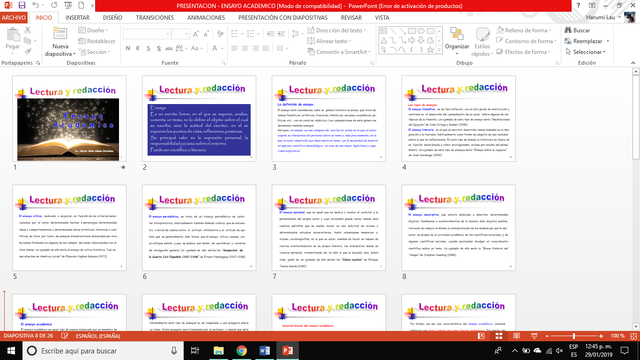Select the rectangle shape in shapes gallery
Viewport: 640px width, 360px height.
click(x=411, y=31)
